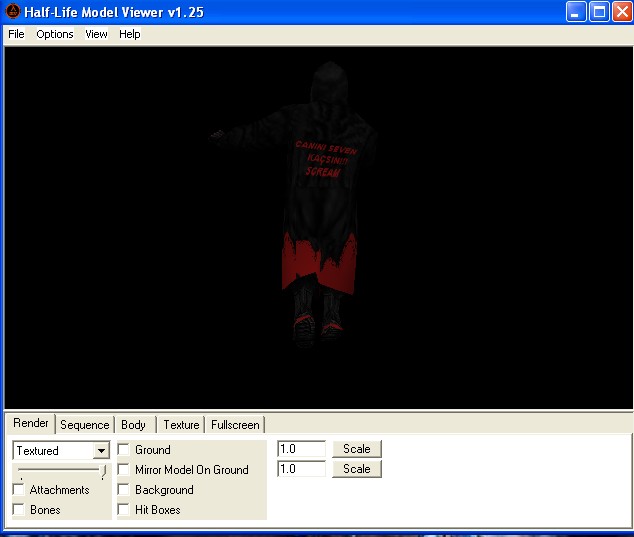Switch to the Texture tab
The height and width of the screenshot is (537, 634).
pyautogui.click(x=181, y=425)
